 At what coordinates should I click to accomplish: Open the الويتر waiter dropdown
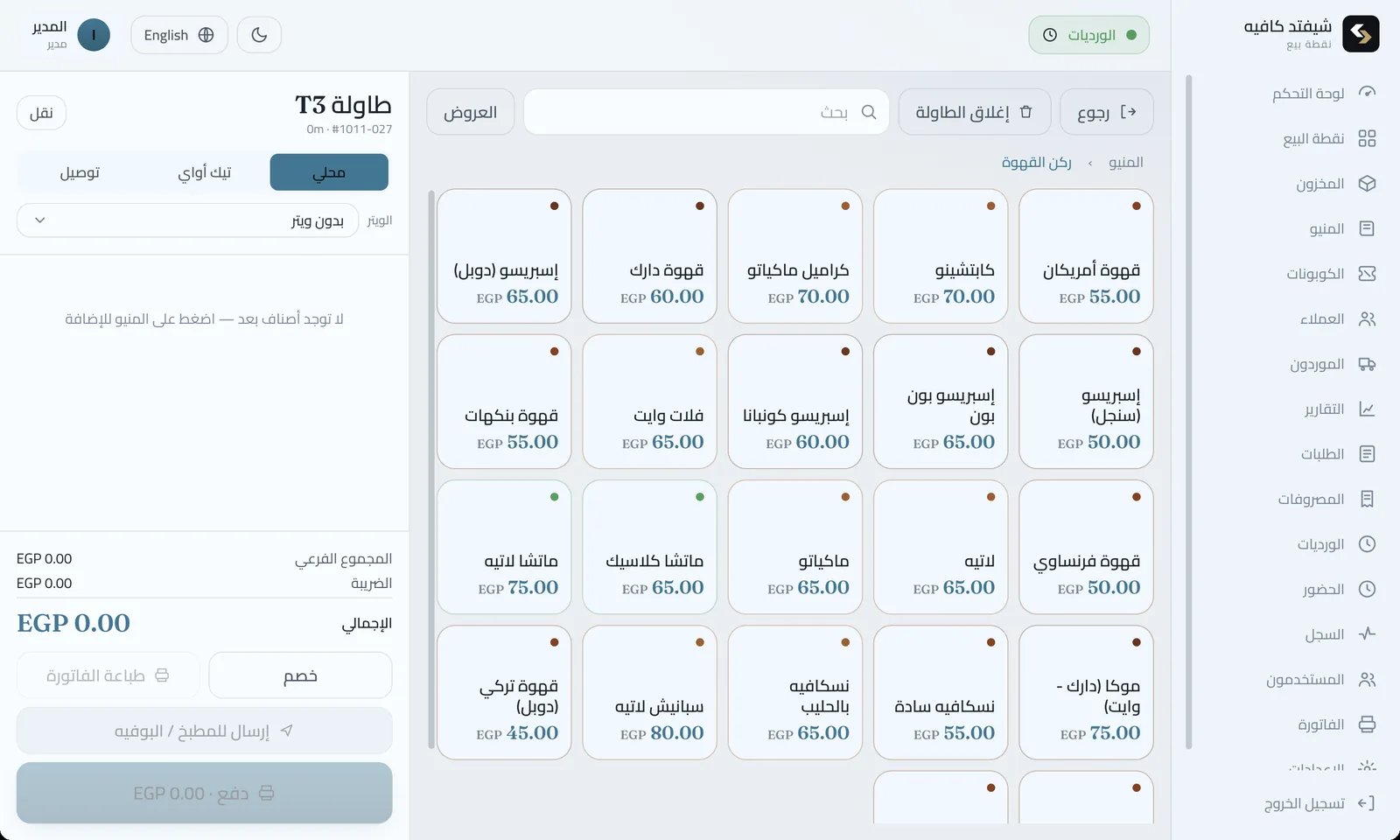pos(187,220)
